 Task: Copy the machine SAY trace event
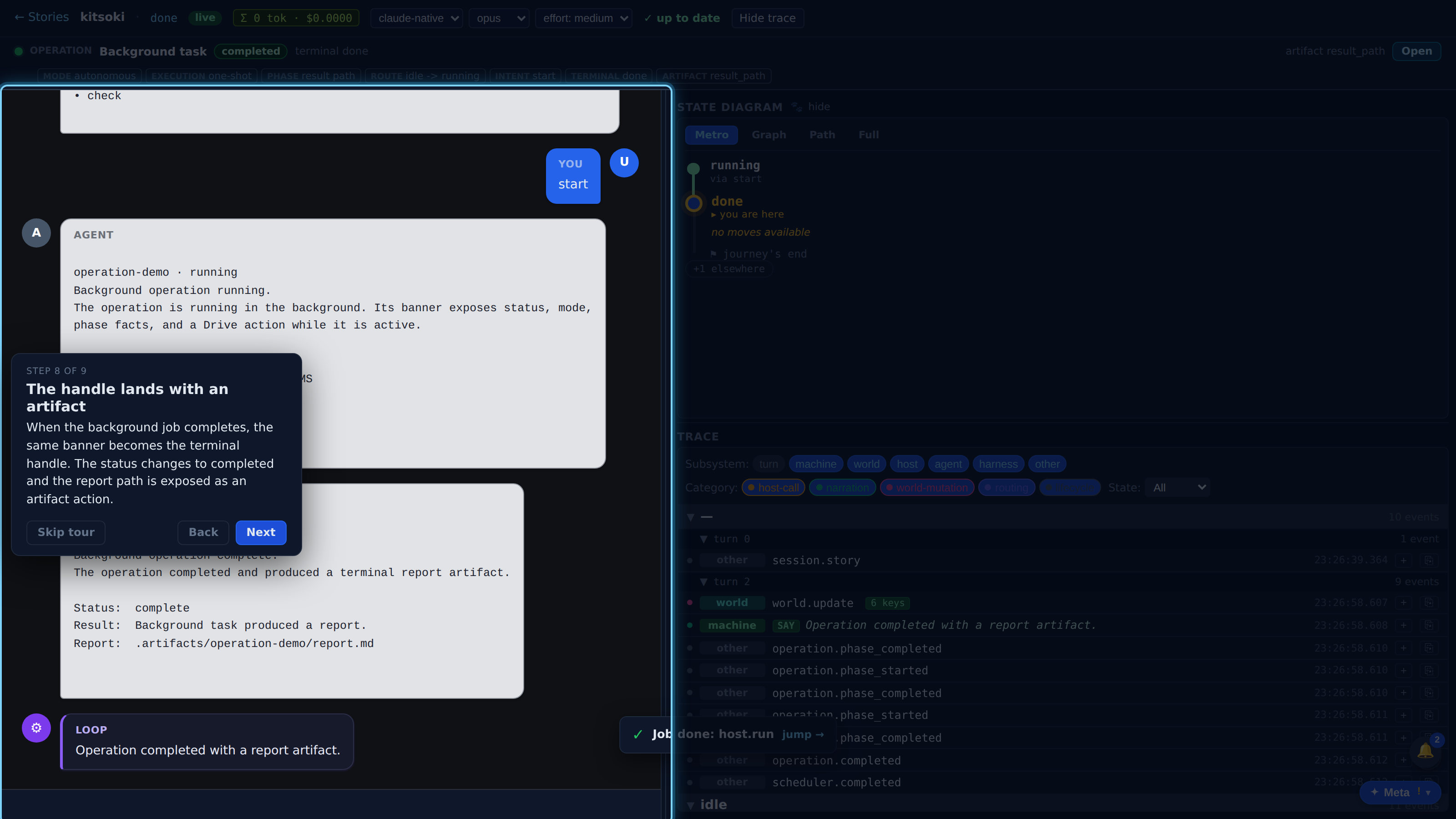point(1428,625)
